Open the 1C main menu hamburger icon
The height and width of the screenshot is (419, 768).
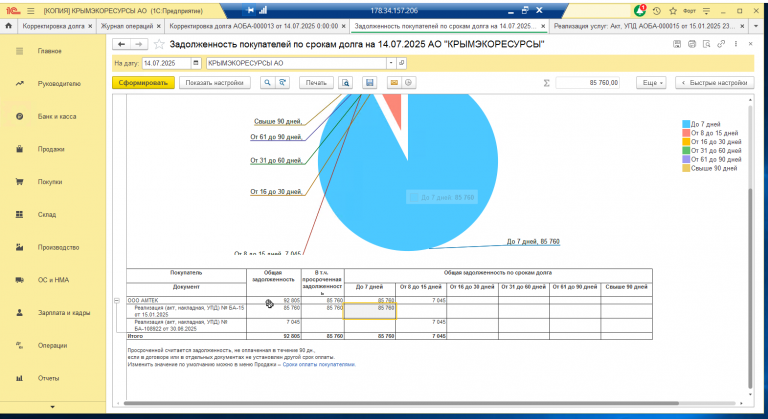31,10
